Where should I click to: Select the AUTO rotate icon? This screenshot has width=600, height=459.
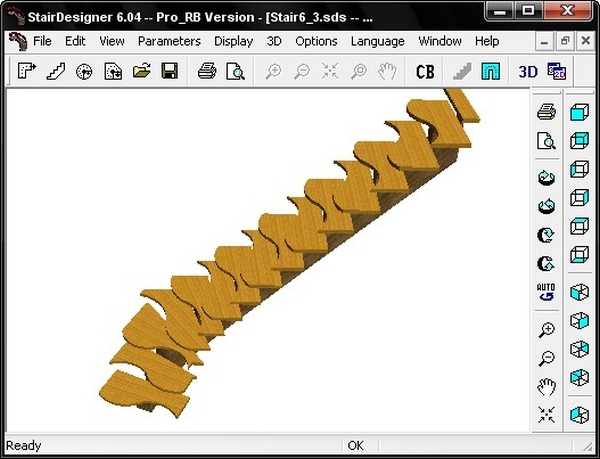(546, 293)
